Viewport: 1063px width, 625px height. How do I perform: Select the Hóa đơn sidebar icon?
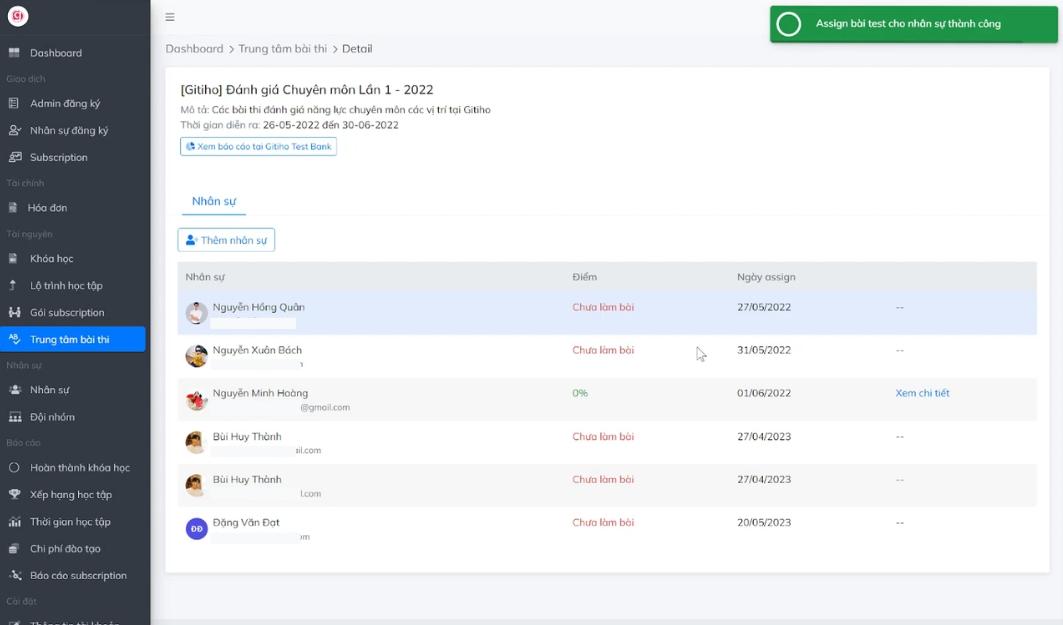(x=14, y=208)
